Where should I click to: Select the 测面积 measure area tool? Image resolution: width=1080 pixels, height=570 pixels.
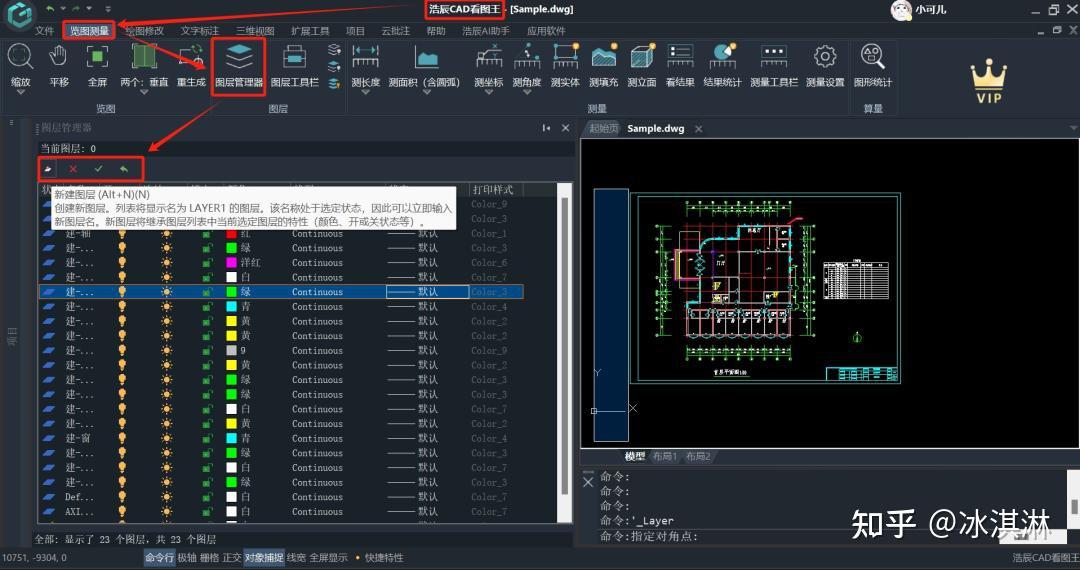coord(426,58)
